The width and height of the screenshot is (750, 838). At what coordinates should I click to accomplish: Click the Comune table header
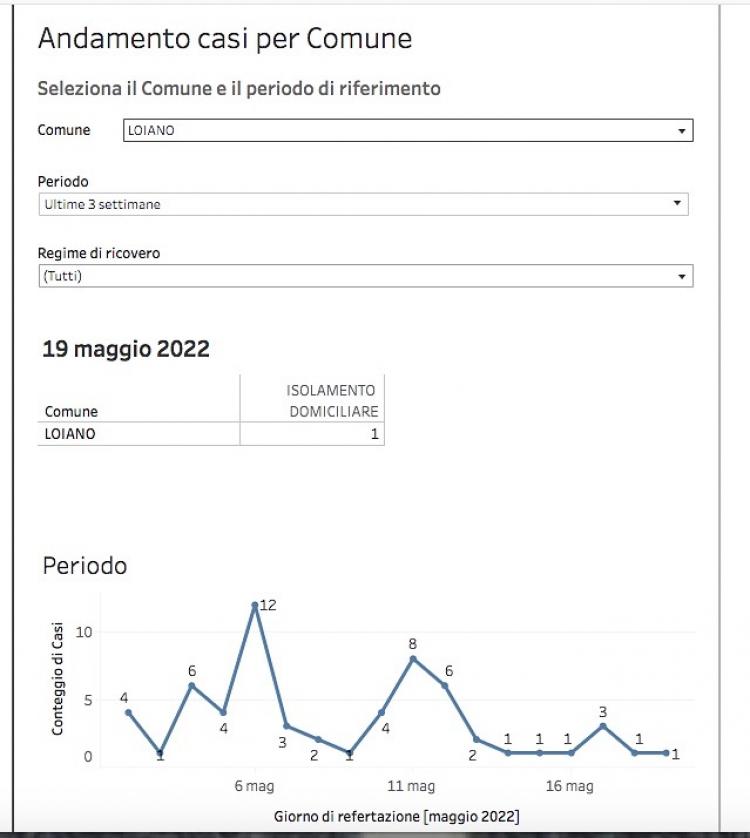pos(71,411)
